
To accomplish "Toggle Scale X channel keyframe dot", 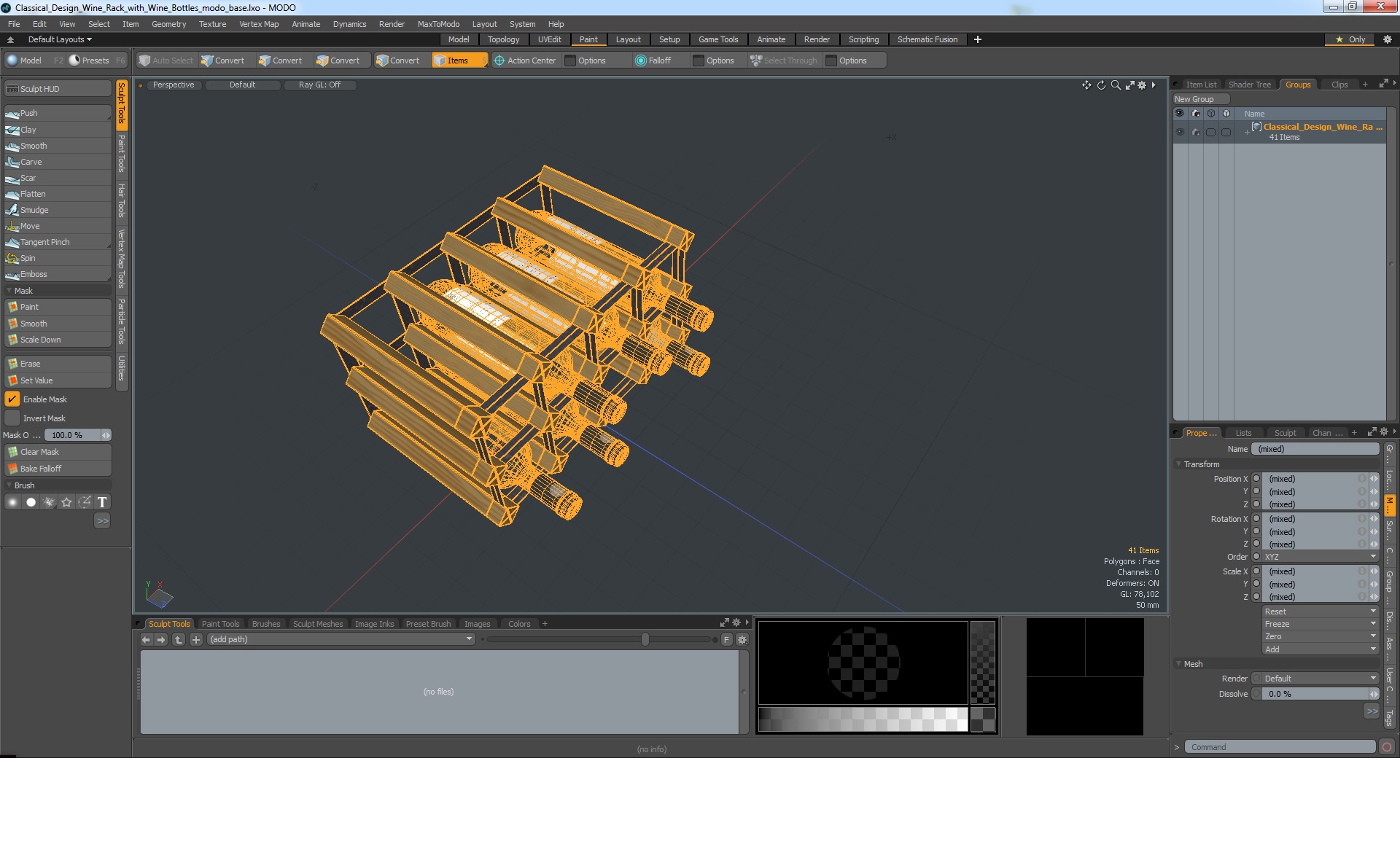I will coord(1256,571).
